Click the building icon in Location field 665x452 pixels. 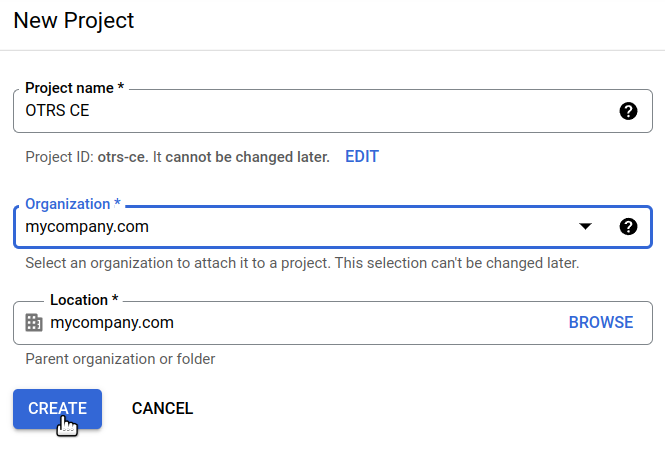pyautogui.click(x=34, y=323)
